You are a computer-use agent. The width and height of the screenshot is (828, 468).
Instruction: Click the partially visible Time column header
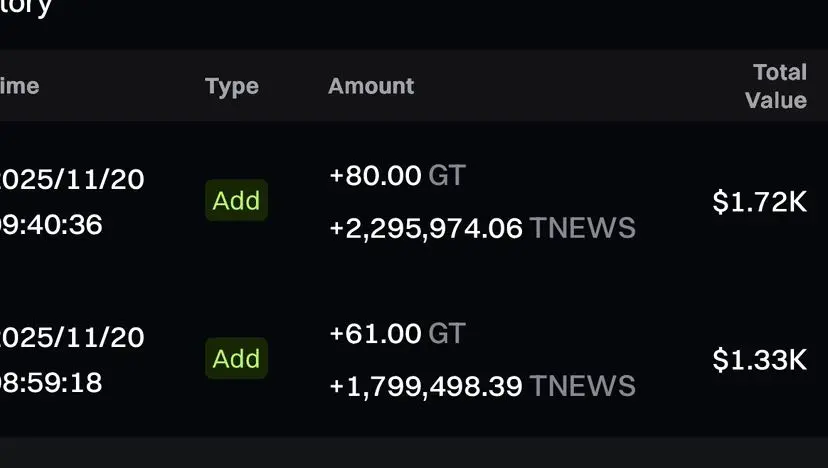[x=20, y=86]
